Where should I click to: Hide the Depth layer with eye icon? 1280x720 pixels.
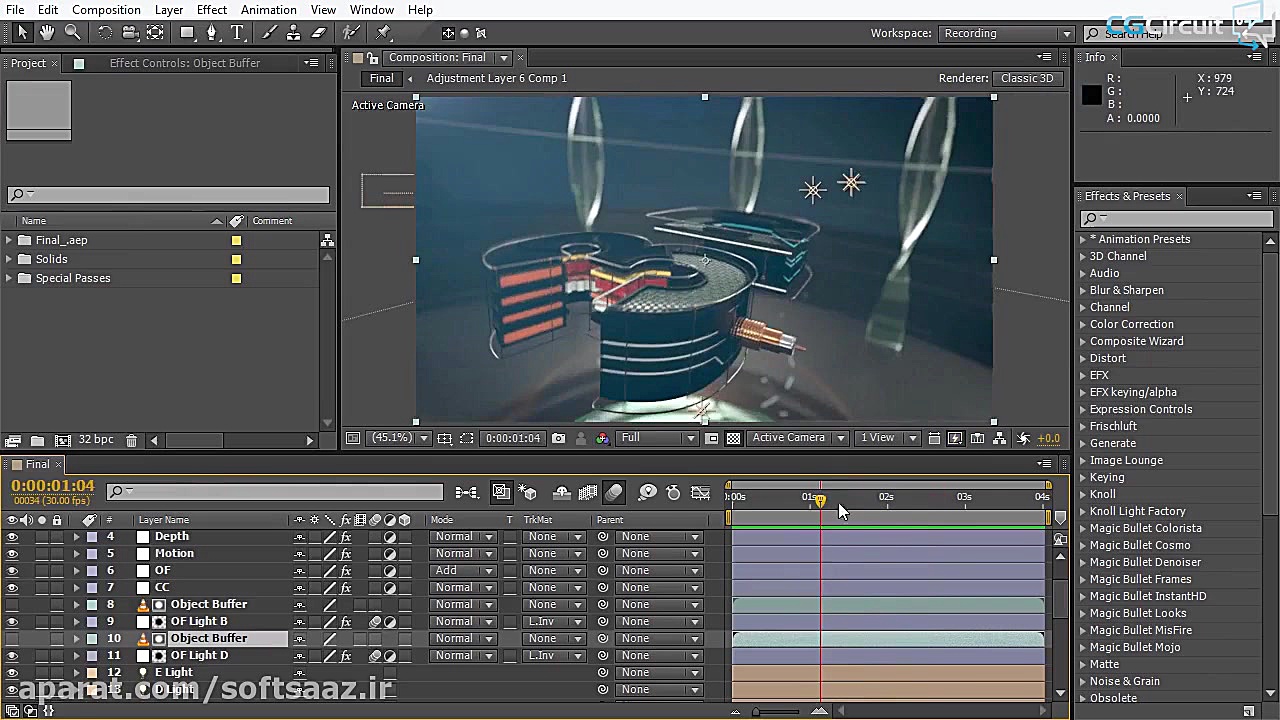12,537
